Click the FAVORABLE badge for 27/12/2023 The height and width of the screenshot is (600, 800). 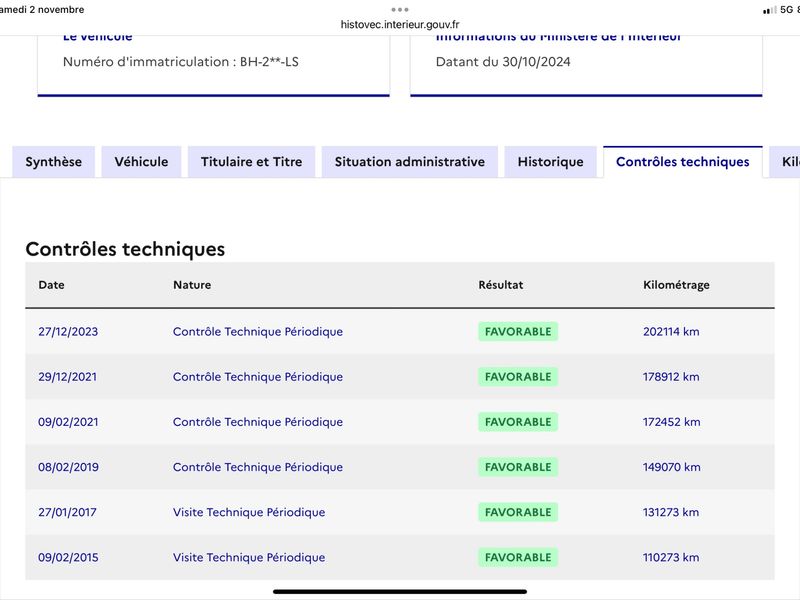click(518, 332)
